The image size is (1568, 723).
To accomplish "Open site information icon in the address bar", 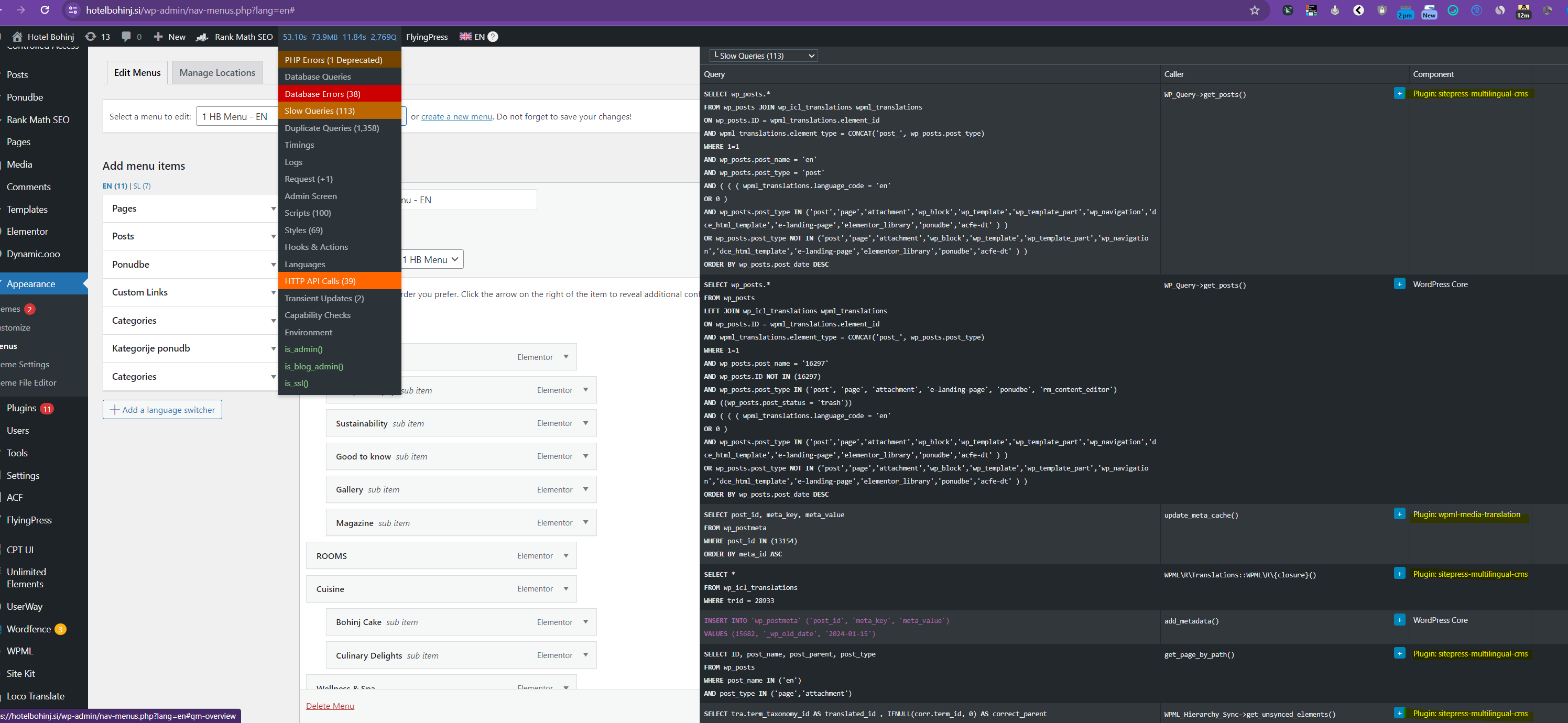I will point(73,10).
